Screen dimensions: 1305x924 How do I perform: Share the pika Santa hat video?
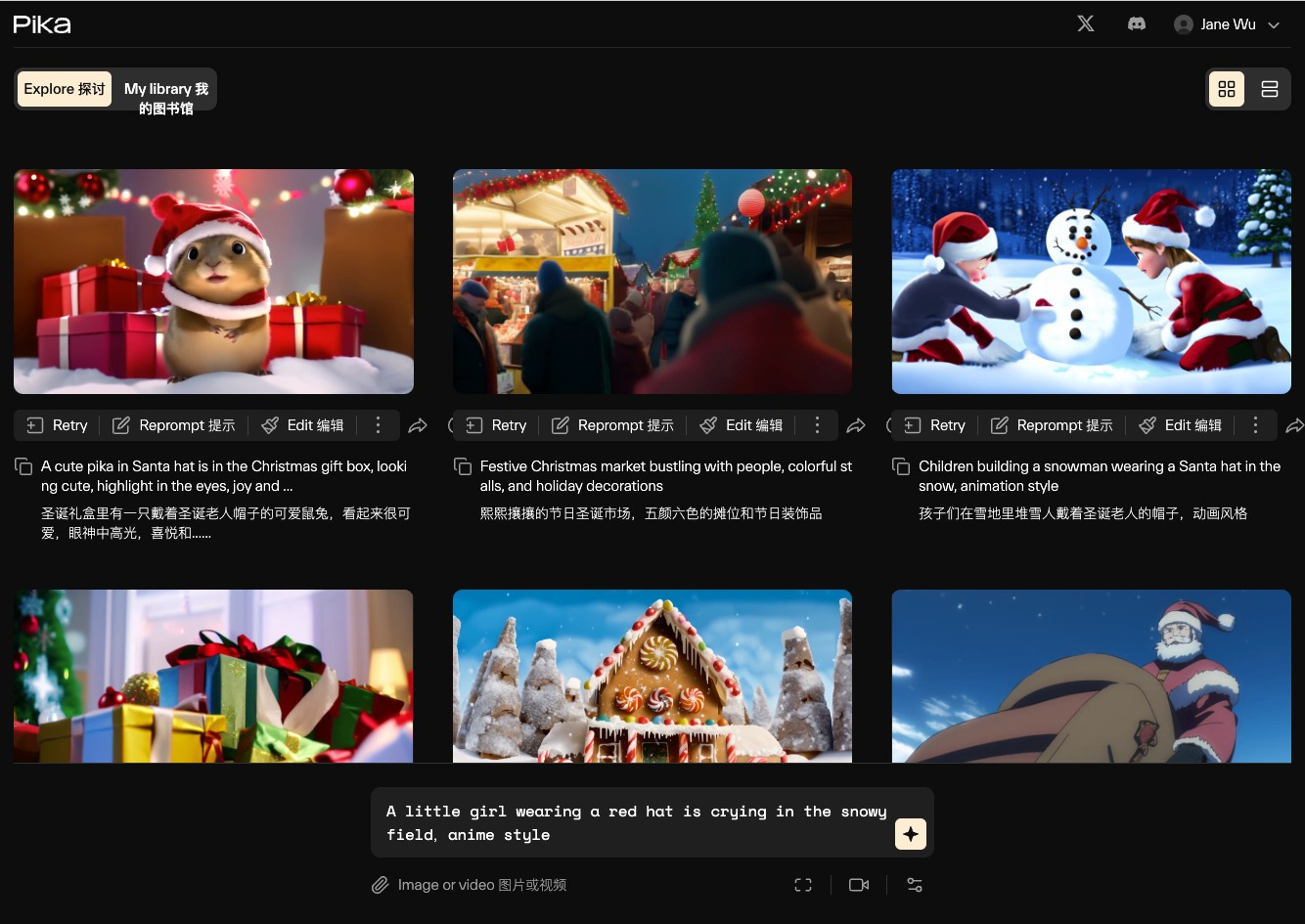tap(418, 425)
